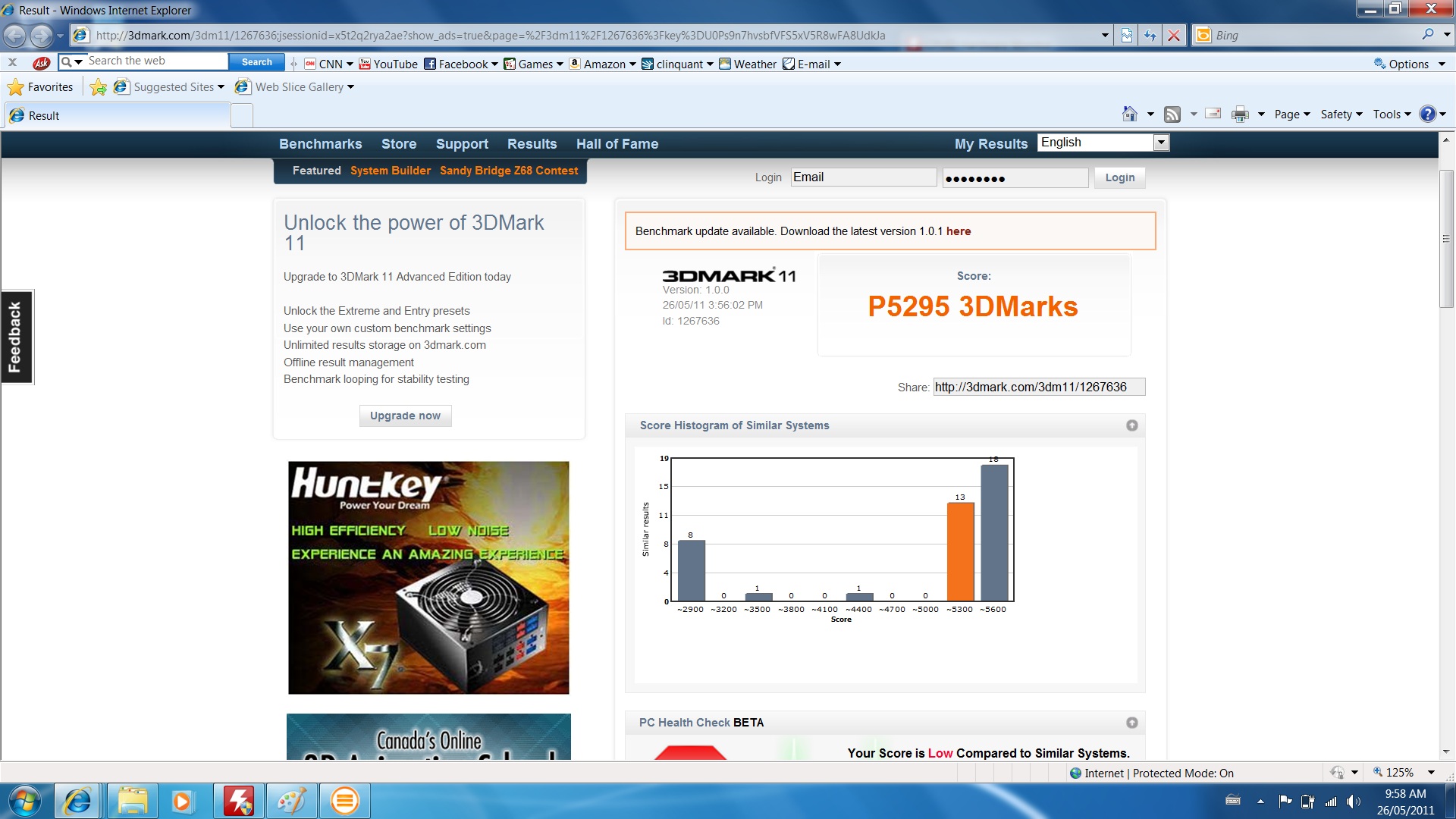Open the Sandy Bridge Z68 Contest link
1456x819 pixels.
point(509,171)
